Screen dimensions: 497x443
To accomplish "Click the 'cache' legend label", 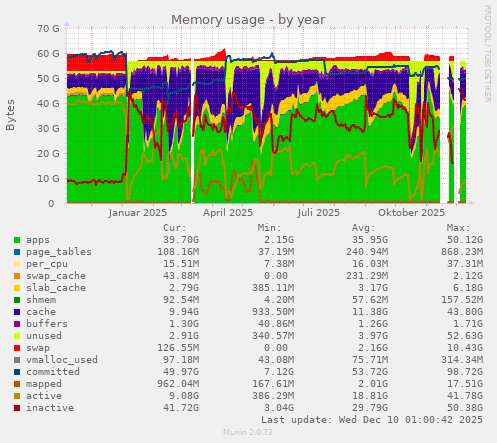I will pyautogui.click(x=41, y=312).
